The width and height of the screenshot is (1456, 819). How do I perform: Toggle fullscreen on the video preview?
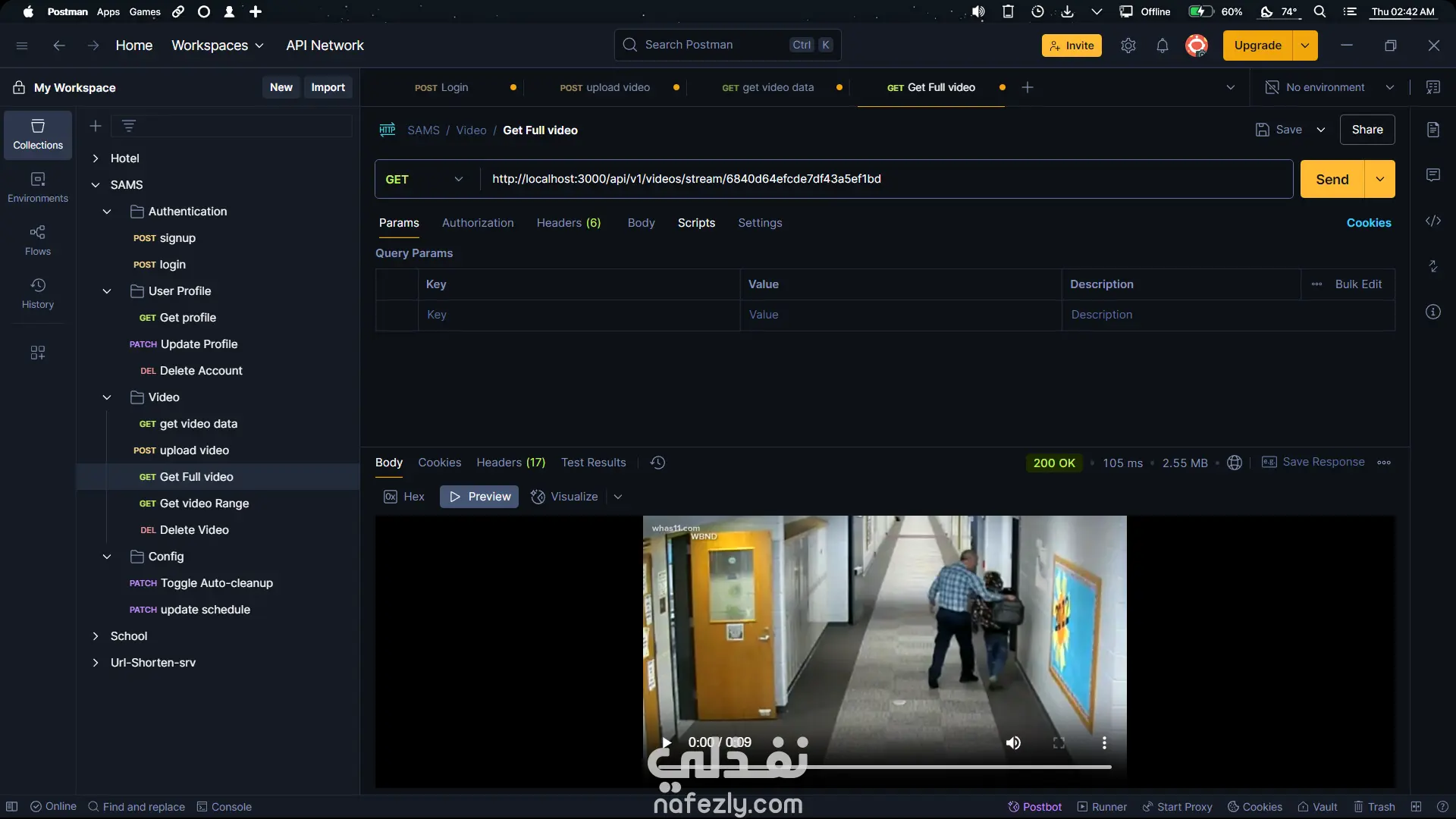(1059, 742)
